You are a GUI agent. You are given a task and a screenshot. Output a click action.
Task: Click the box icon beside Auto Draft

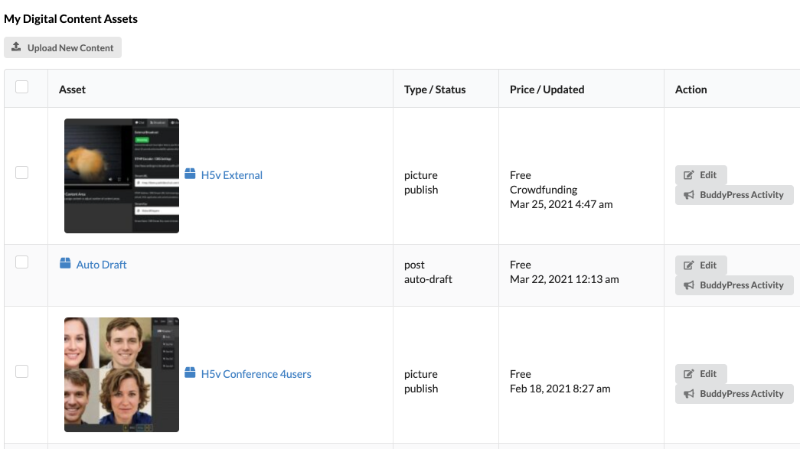65,263
